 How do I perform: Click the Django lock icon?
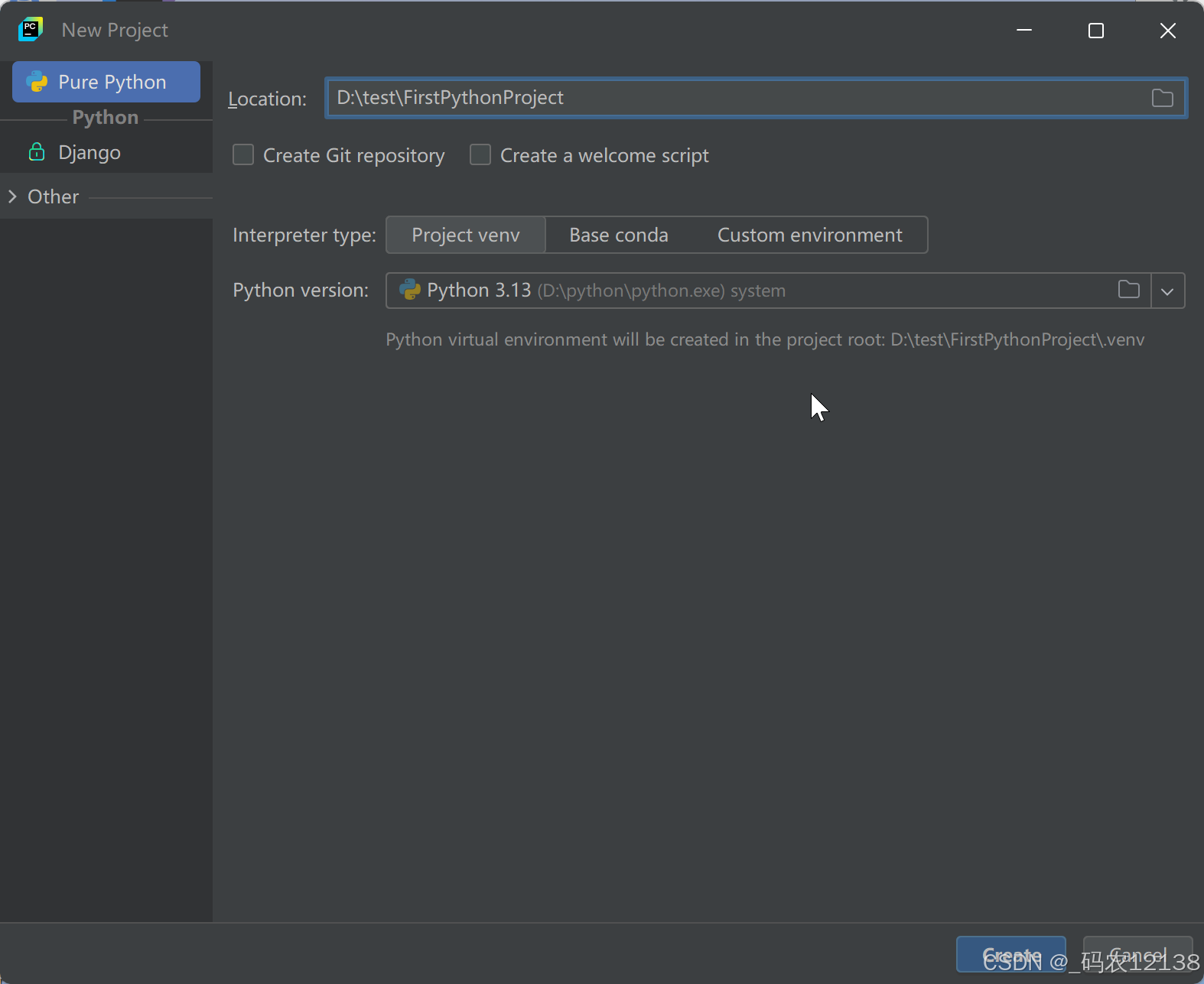37,151
